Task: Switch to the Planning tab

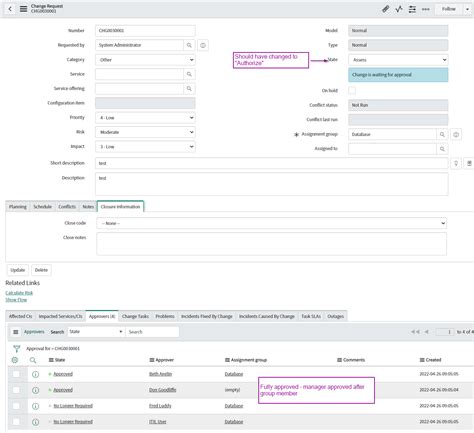Action: pyautogui.click(x=18, y=207)
